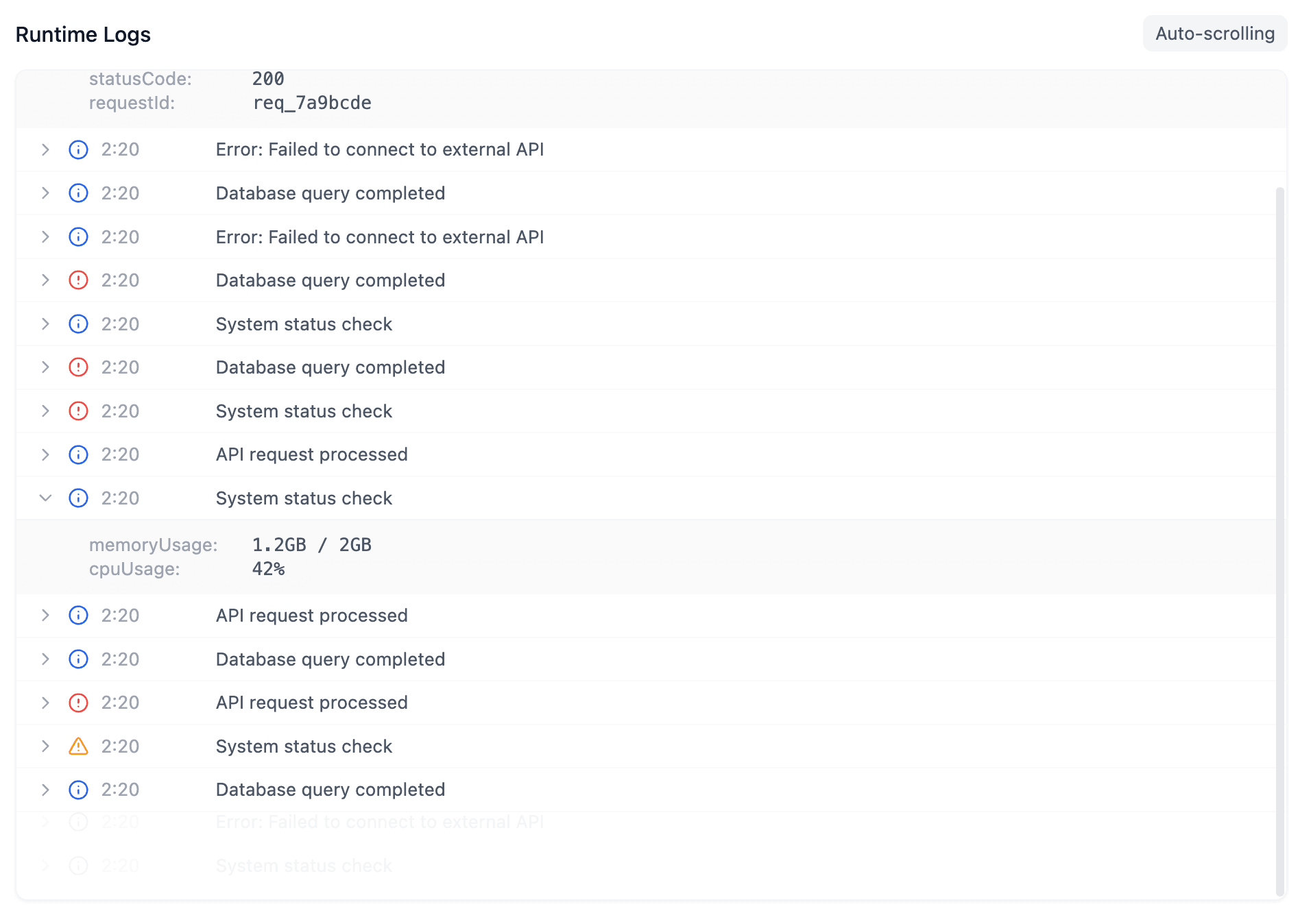Toggle the Auto-scrolling button
The image size is (1311, 924).
(1214, 34)
